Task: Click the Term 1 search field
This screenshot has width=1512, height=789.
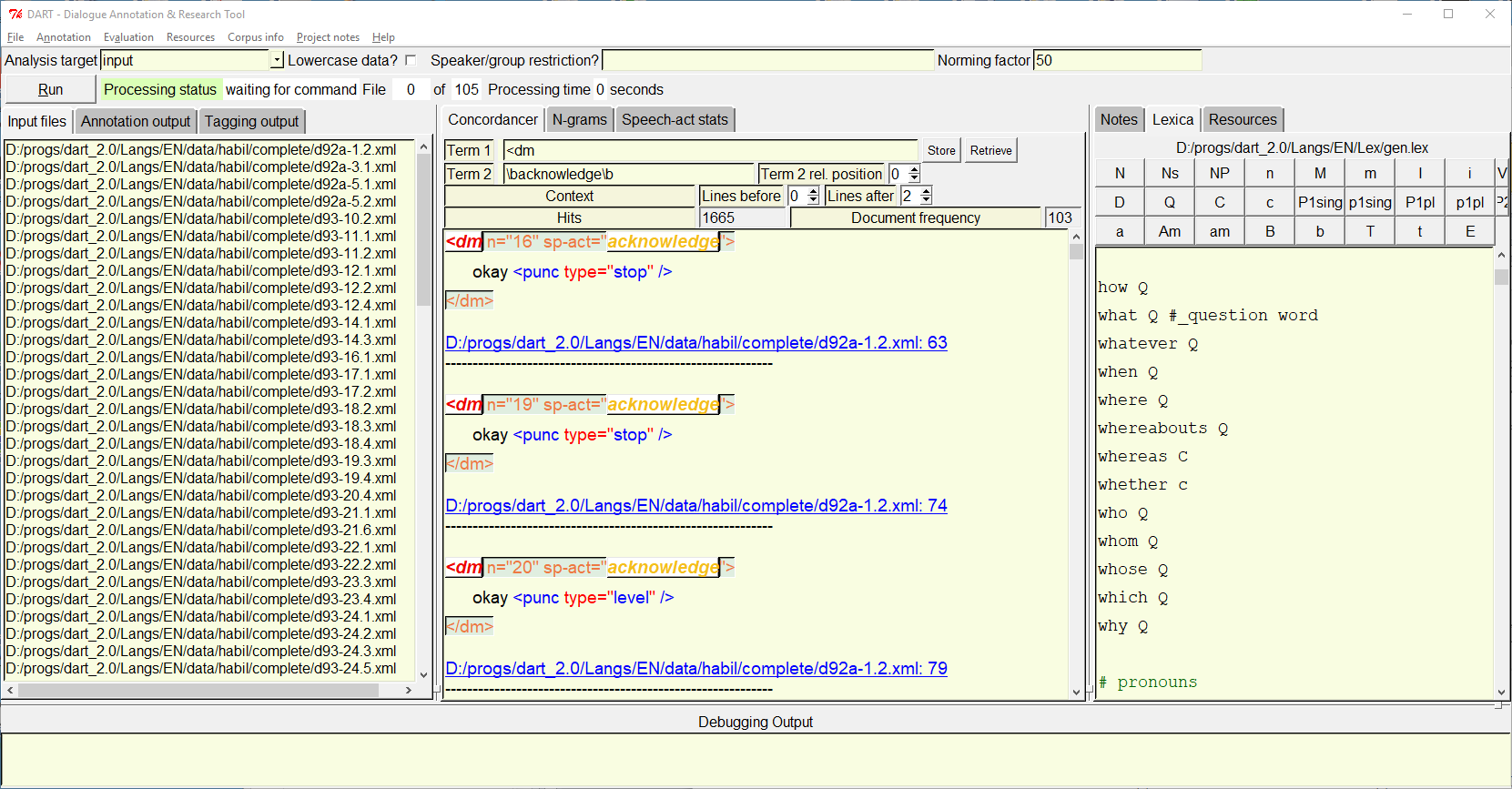Action: (x=710, y=150)
